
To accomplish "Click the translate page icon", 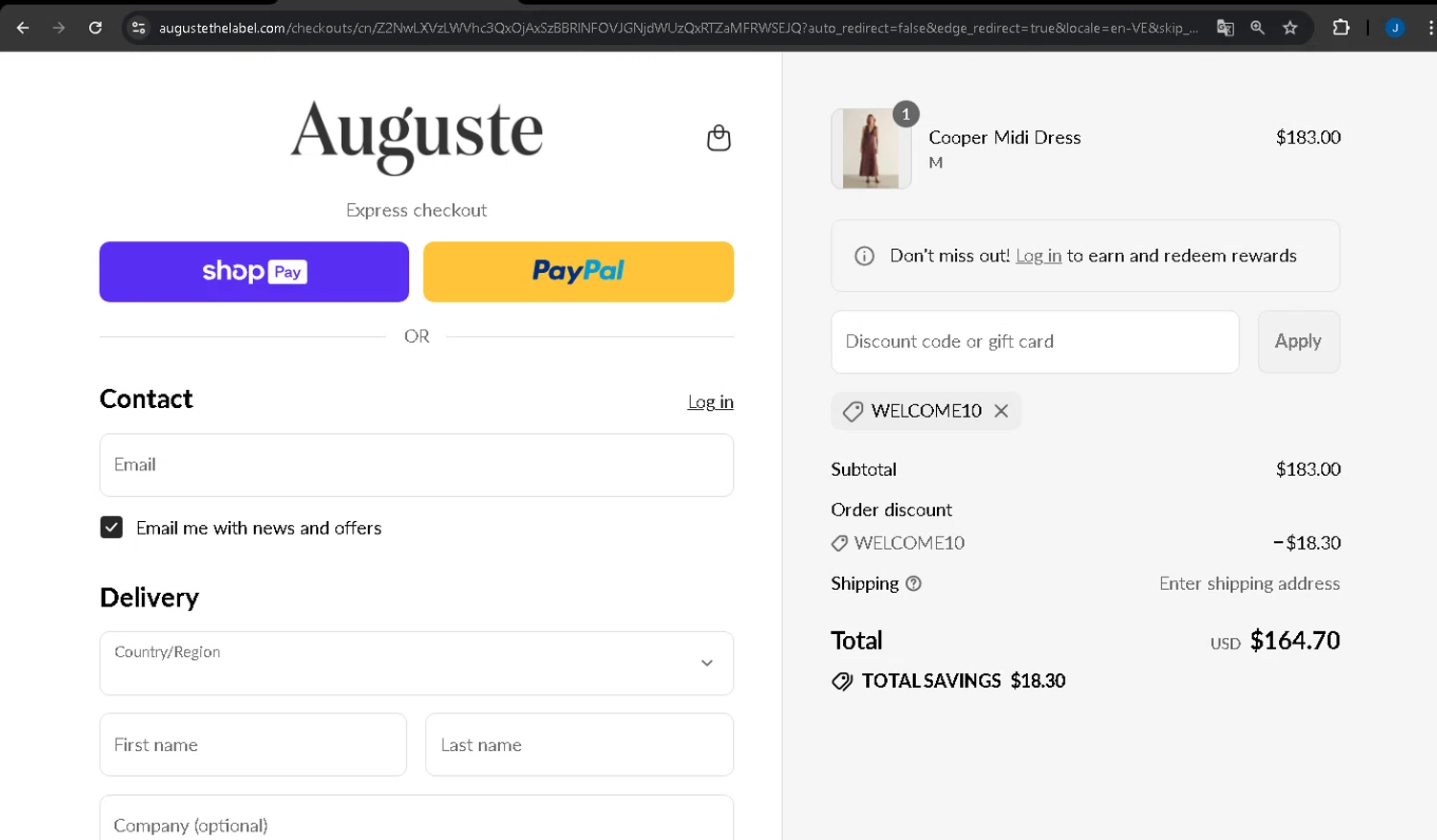I will (x=1225, y=28).
